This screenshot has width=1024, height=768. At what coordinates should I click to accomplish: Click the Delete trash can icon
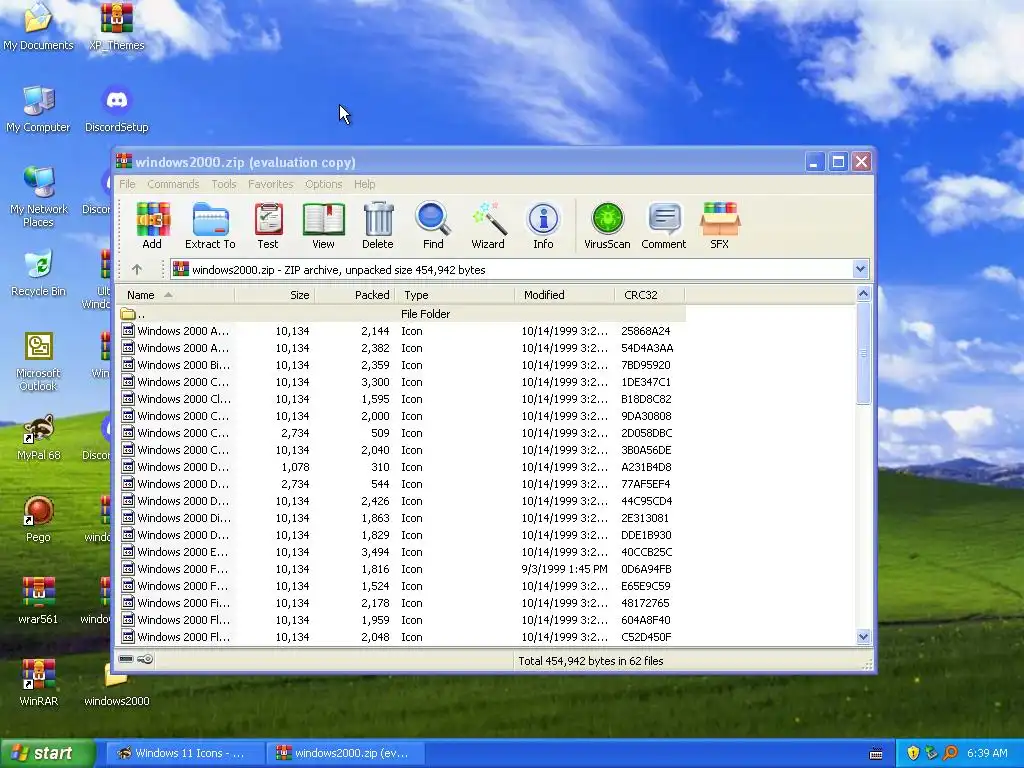point(377,226)
